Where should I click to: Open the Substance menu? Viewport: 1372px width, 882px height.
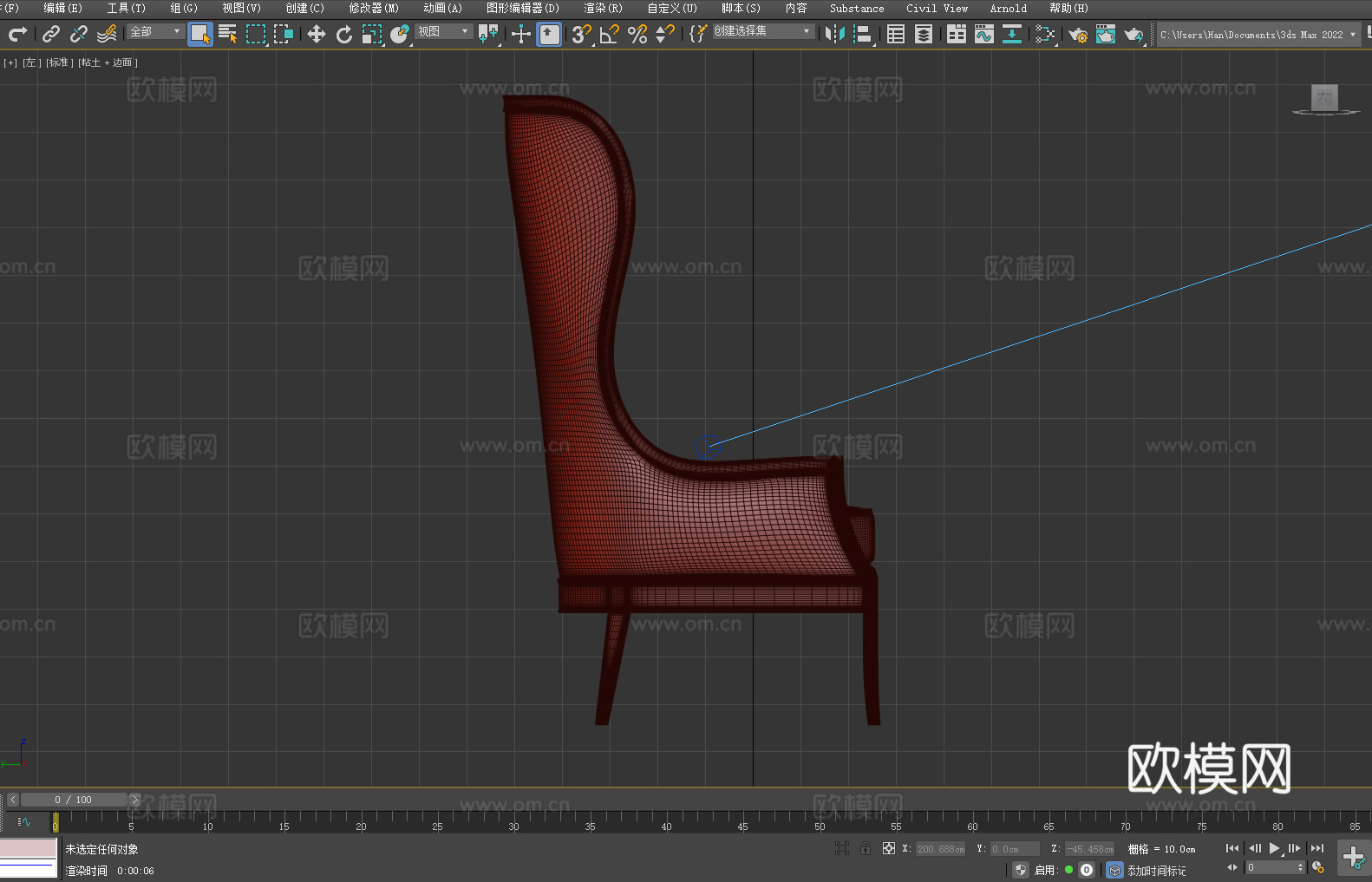click(x=857, y=8)
